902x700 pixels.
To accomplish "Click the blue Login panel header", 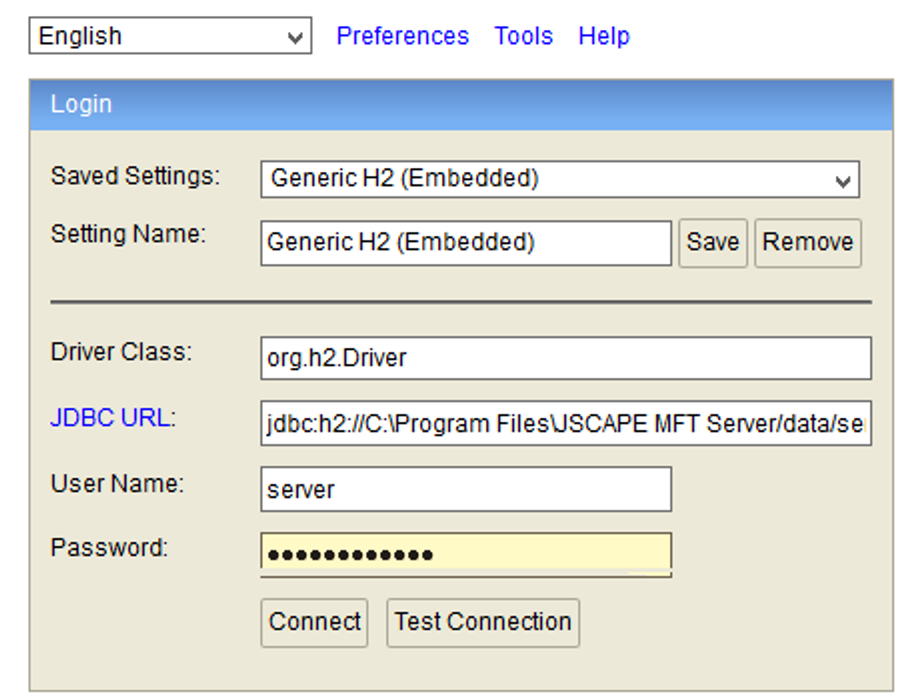I will pyautogui.click(x=461, y=105).
